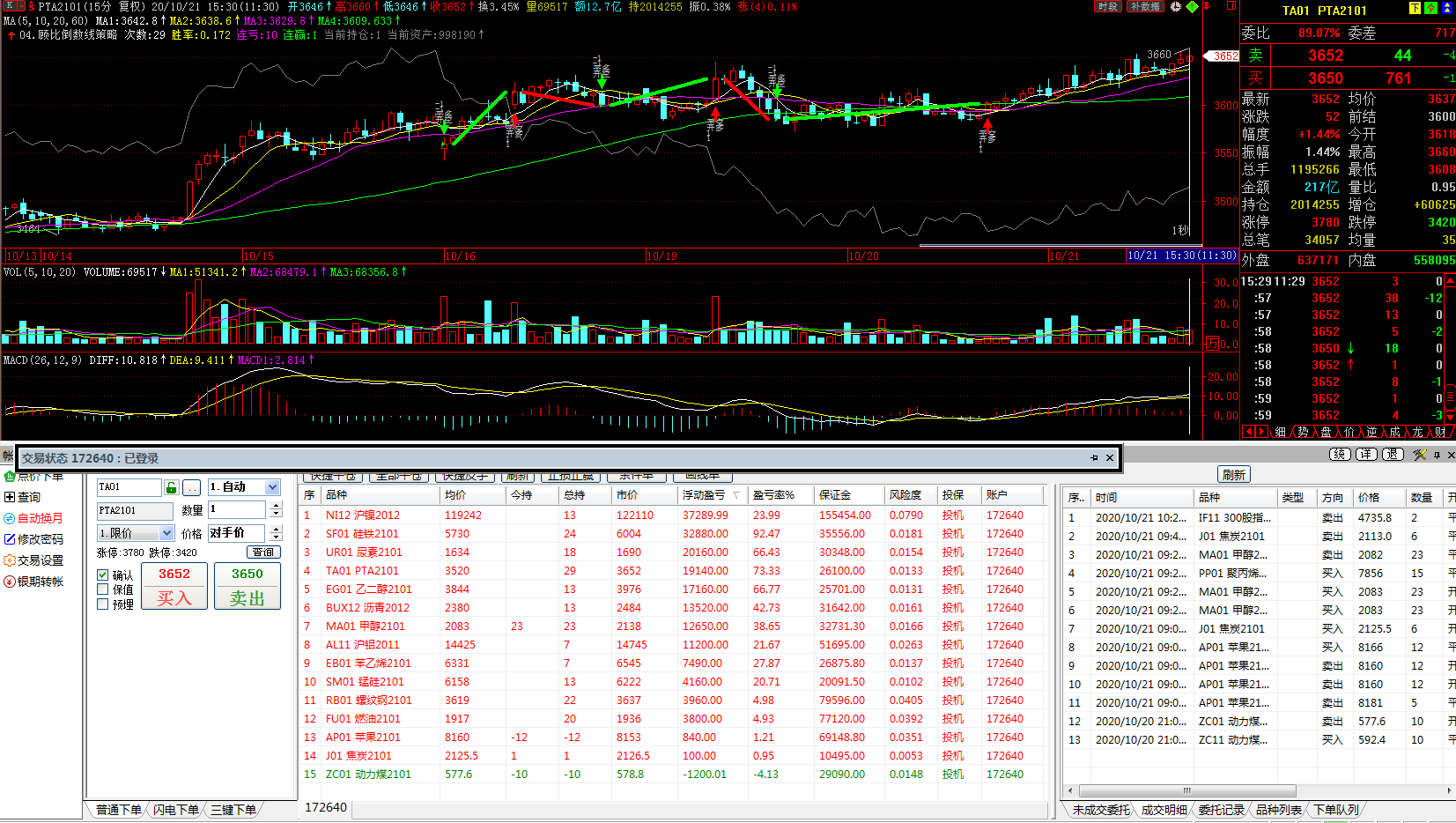The height and width of the screenshot is (823, 1456).
Task: Switch to 普通下单 tab
Action: click(x=118, y=810)
